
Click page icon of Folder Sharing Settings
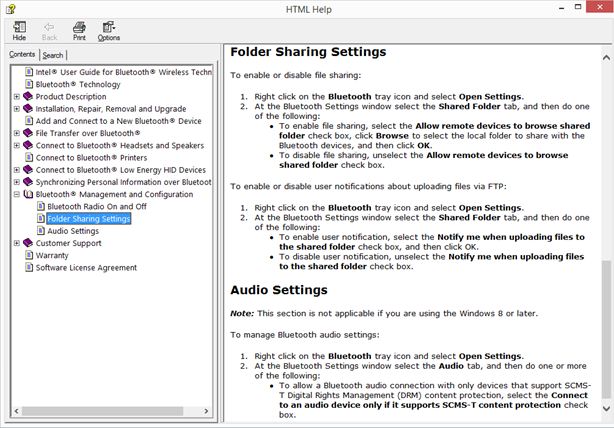coord(41,218)
